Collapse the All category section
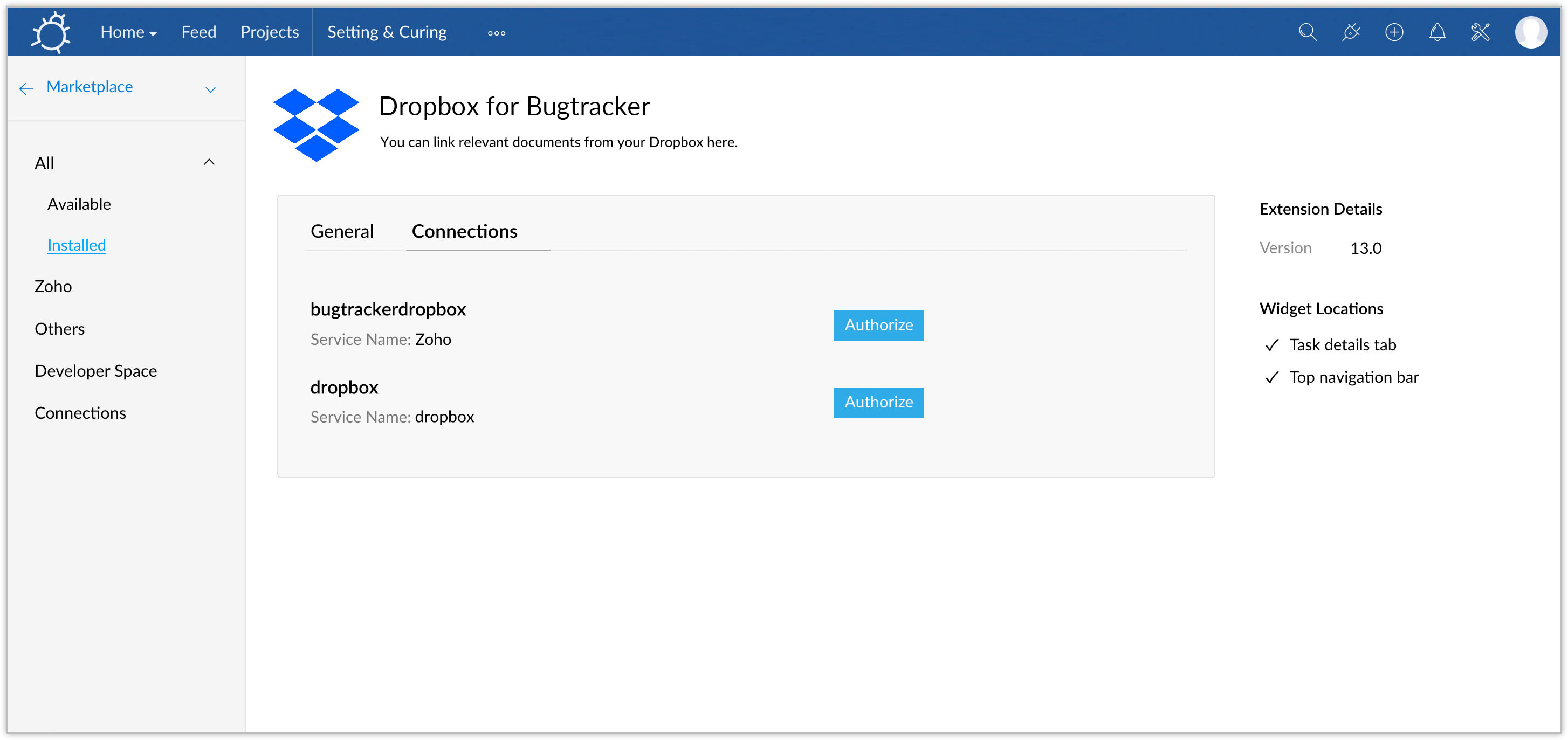This screenshot has height=740, width=1568. point(209,162)
